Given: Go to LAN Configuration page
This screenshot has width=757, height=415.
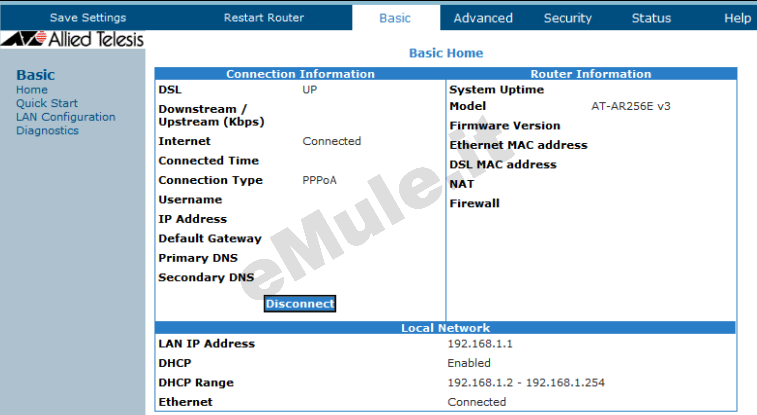Looking at the screenshot, I should tap(66, 117).
